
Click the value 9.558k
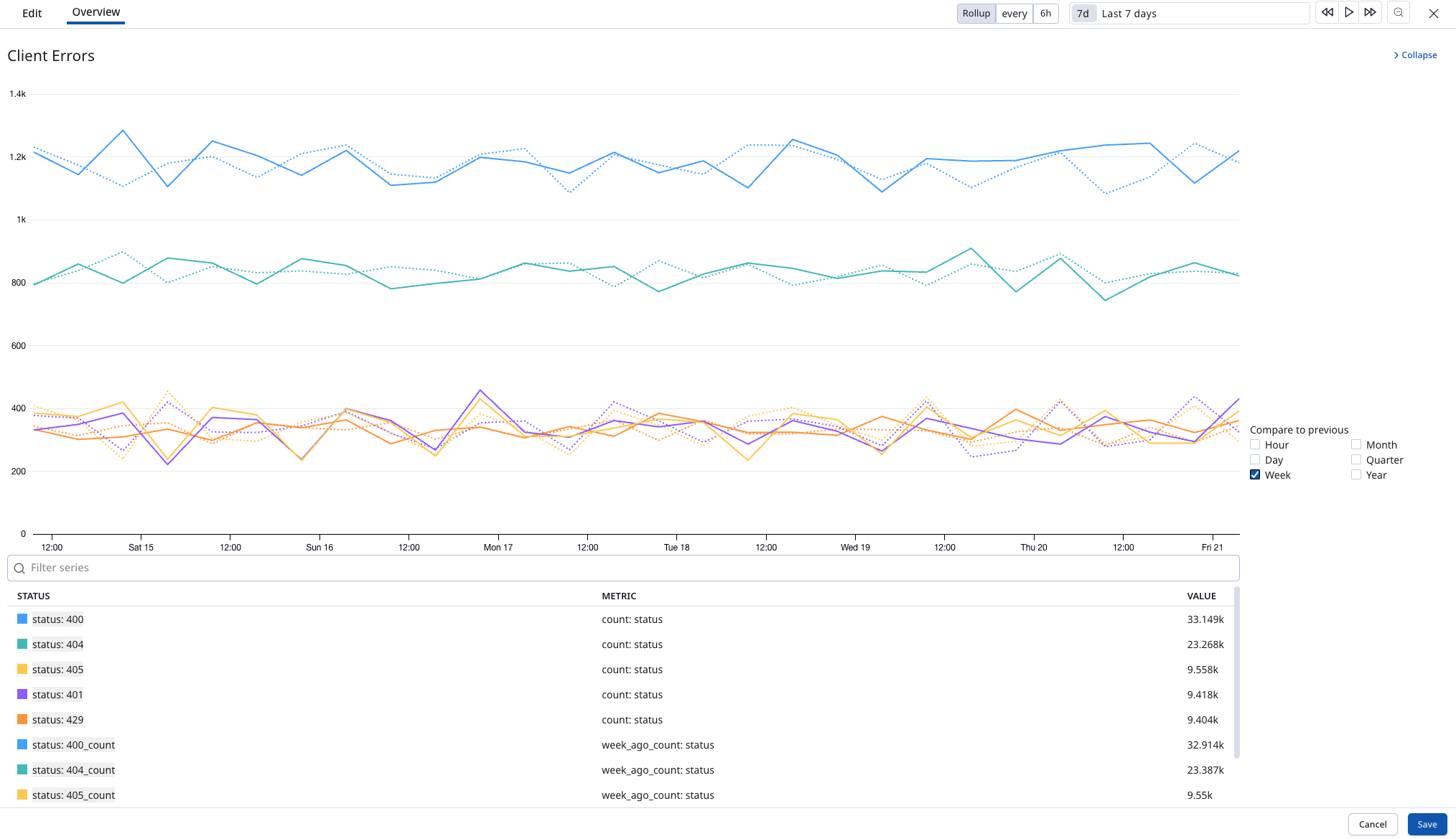1203,670
